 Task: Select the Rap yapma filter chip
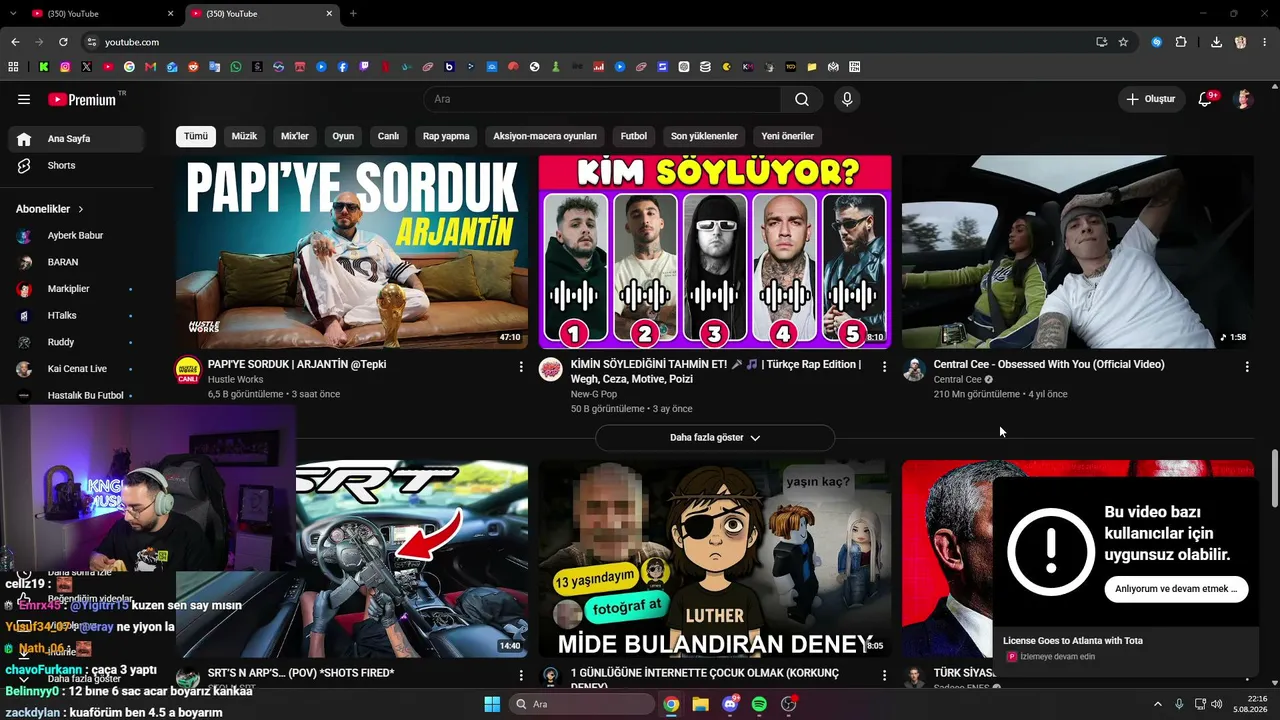(x=446, y=136)
